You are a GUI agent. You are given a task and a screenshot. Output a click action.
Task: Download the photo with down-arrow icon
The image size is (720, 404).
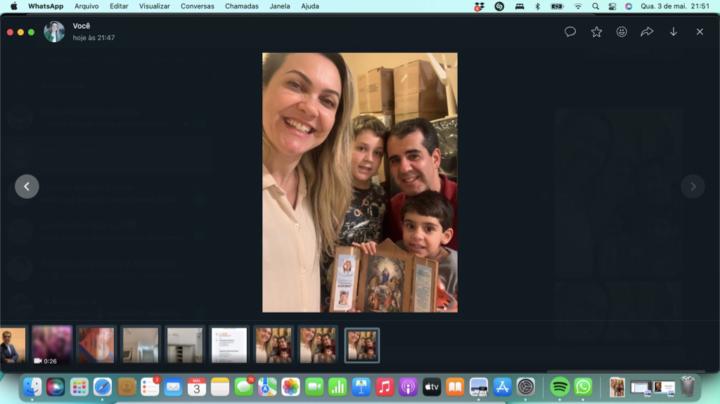coord(673,32)
